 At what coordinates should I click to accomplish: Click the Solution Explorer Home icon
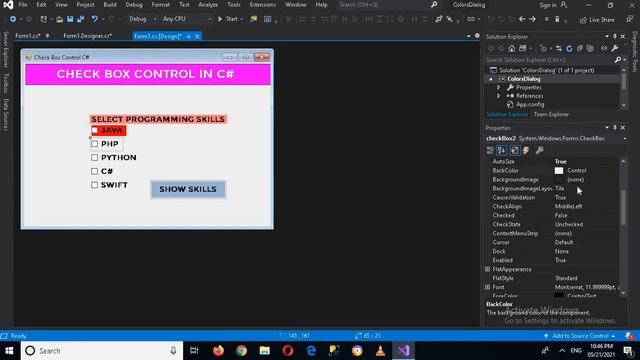point(512,49)
